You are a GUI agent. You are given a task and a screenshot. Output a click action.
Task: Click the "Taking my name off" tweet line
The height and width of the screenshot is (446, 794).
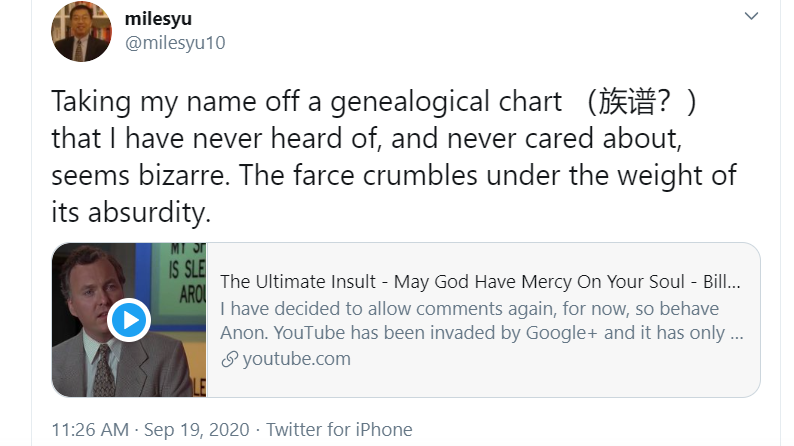[374, 102]
